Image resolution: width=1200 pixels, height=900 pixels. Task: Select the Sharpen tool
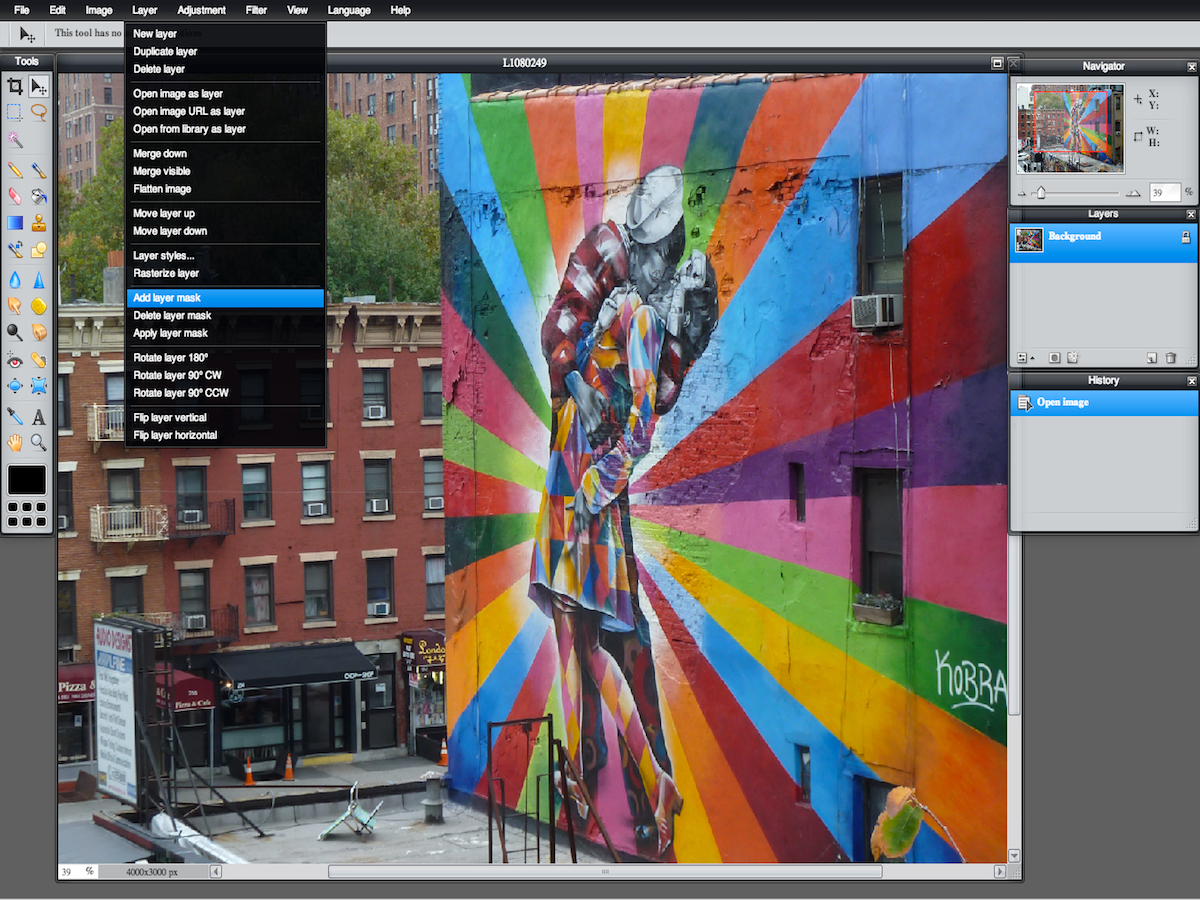click(x=39, y=279)
